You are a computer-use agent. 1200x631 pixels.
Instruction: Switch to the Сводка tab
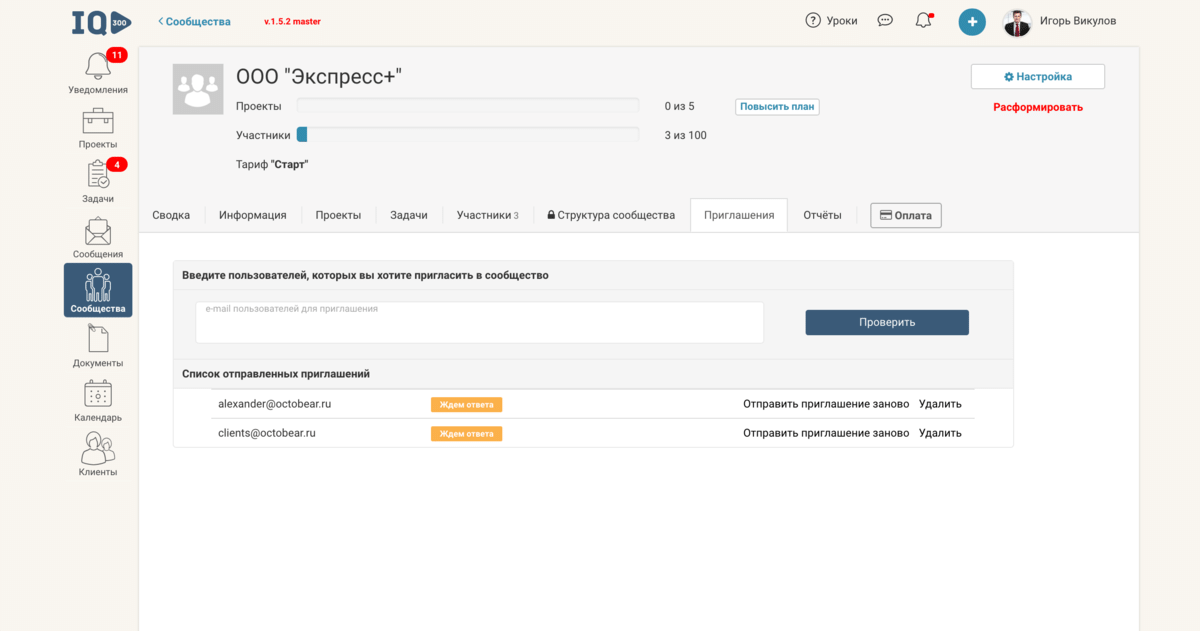coord(171,215)
